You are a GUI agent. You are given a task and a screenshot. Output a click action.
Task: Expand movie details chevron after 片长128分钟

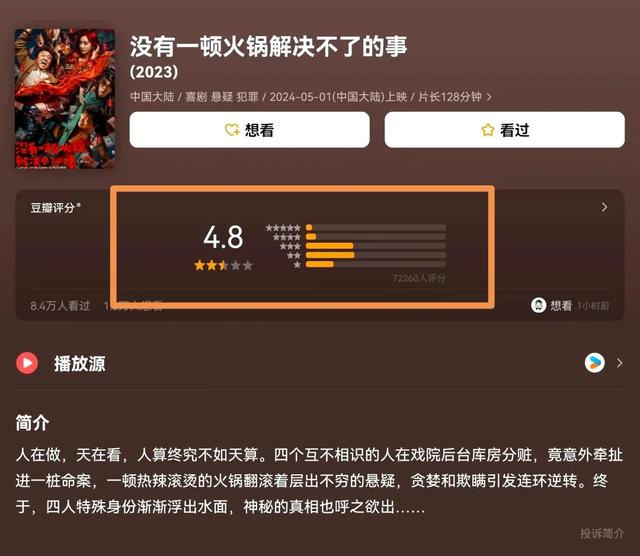point(489,97)
